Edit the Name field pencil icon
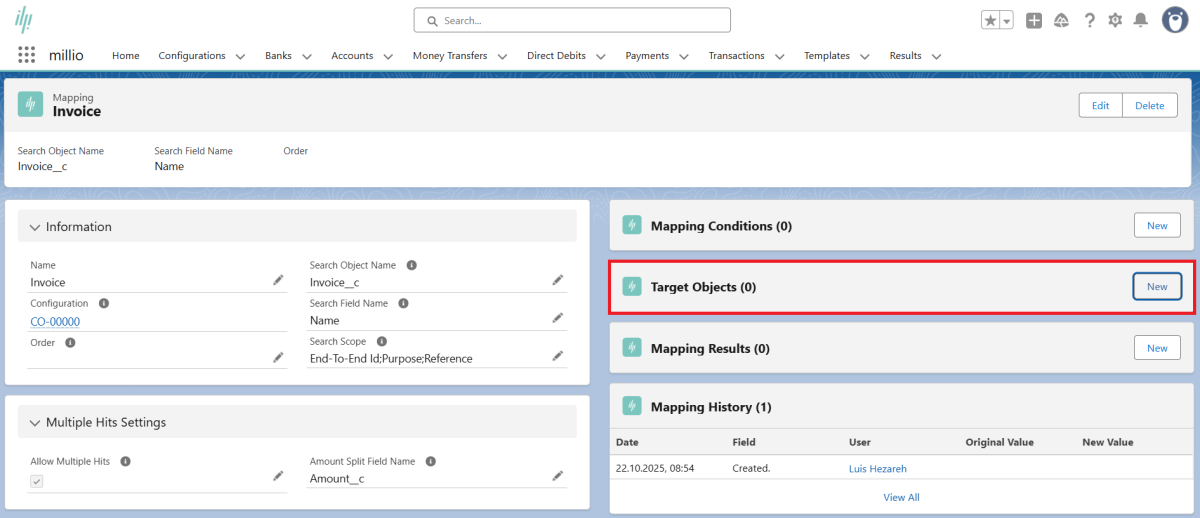This screenshot has width=1200, height=518. tap(278, 281)
